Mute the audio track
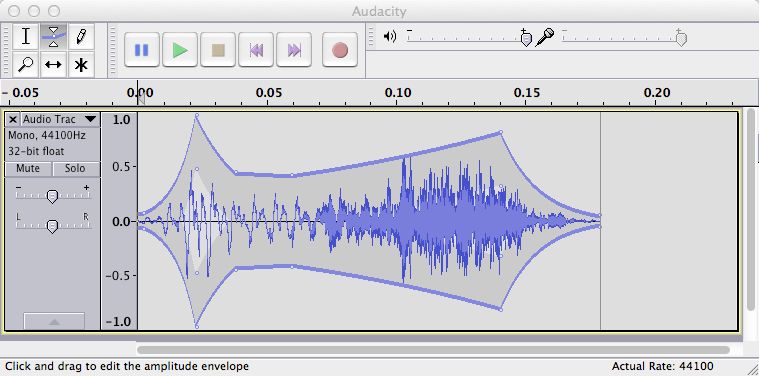The height and width of the screenshot is (376, 759). (28, 169)
